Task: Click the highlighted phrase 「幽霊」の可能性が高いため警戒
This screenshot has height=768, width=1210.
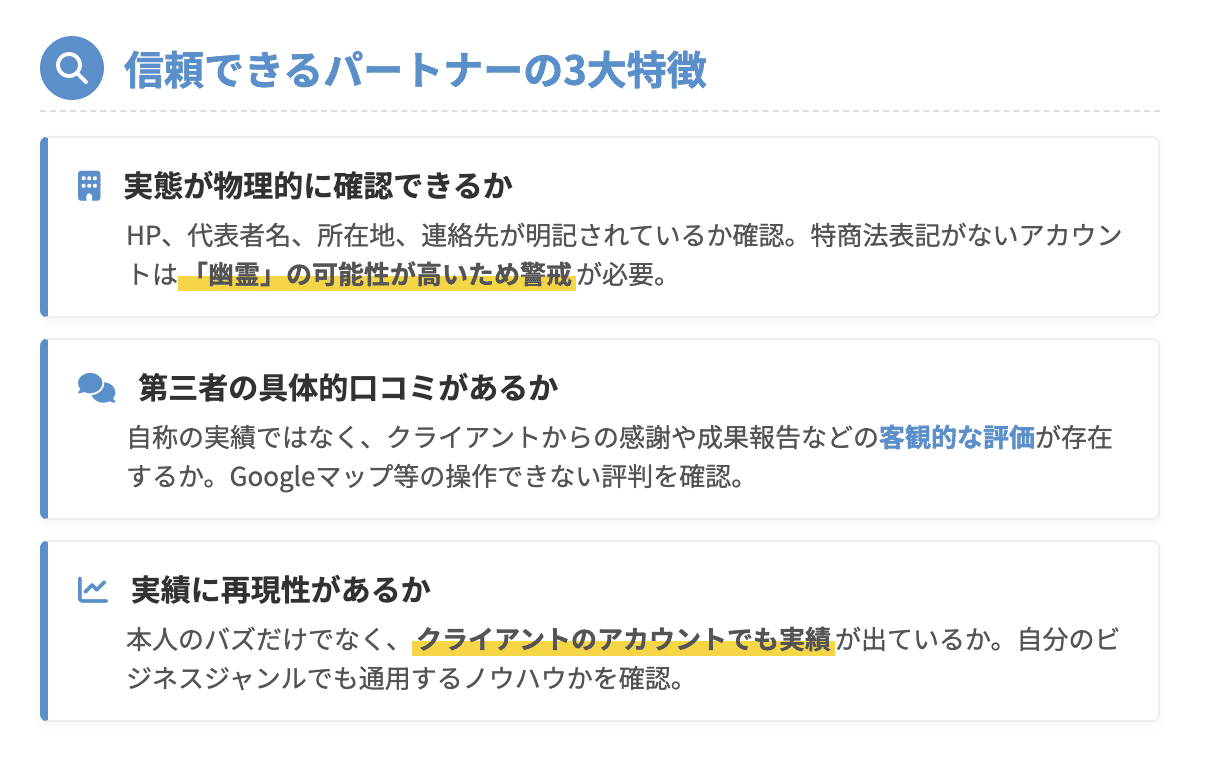Action: (376, 275)
